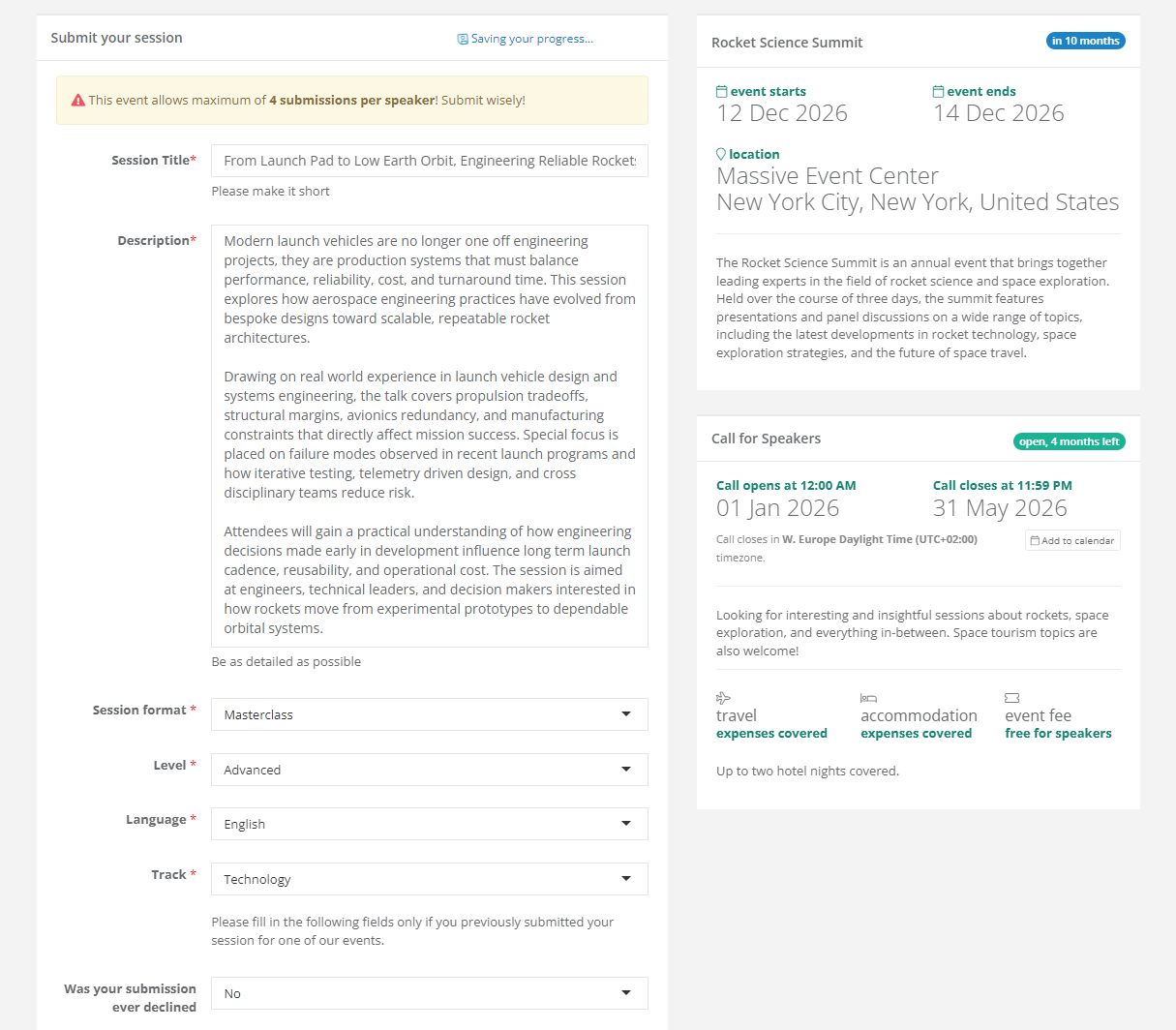The image size is (1176, 1030).
Task: Click the Massive Event Center location text
Action: point(828,176)
